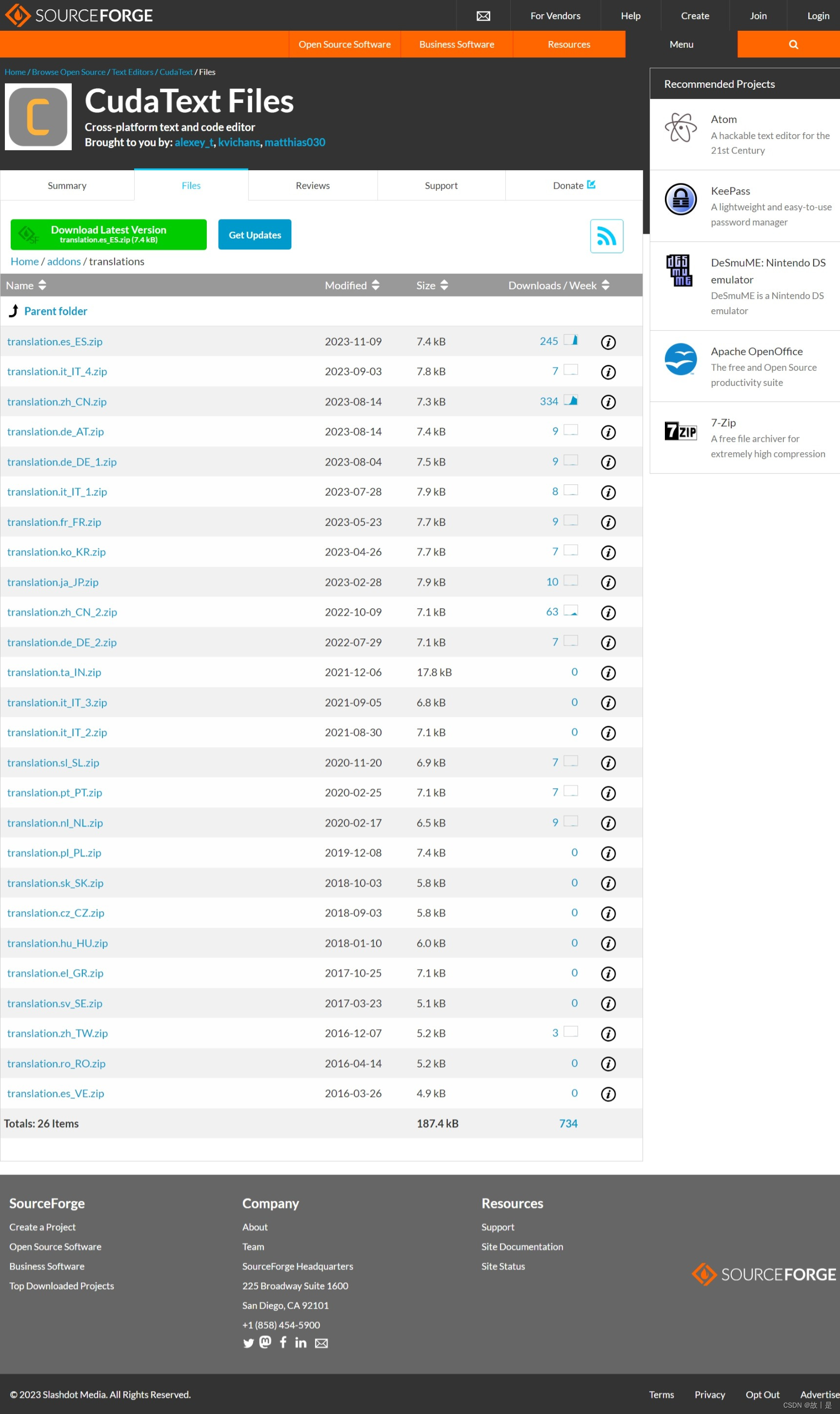Open Open Source Software menu
Viewport: 840px width, 1414px height.
coord(345,44)
